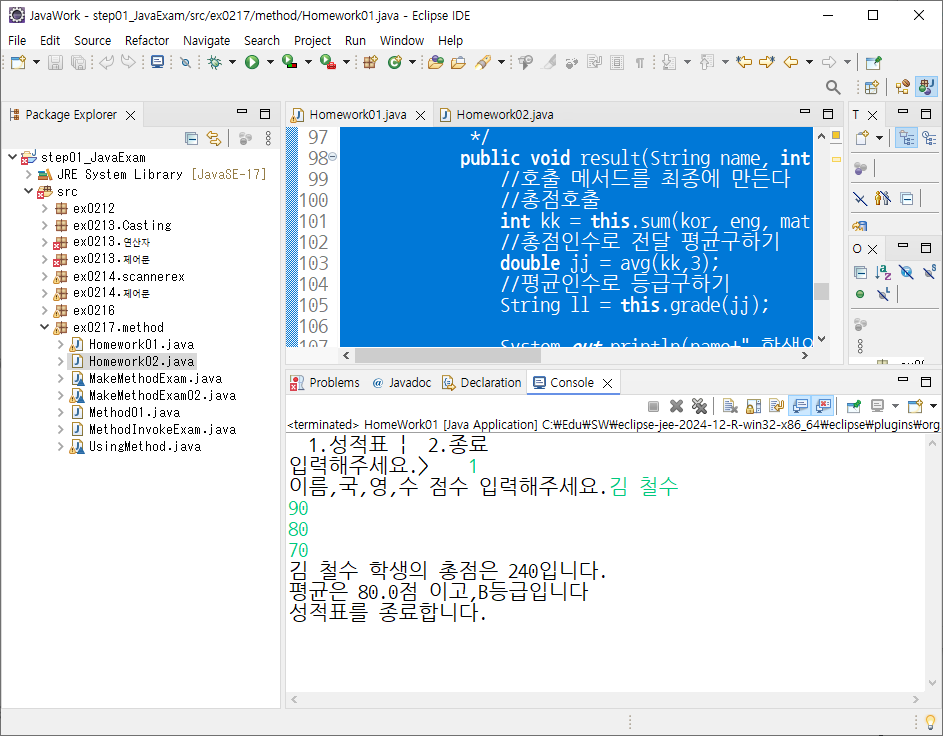Remove Launch with console X icon

click(x=677, y=406)
